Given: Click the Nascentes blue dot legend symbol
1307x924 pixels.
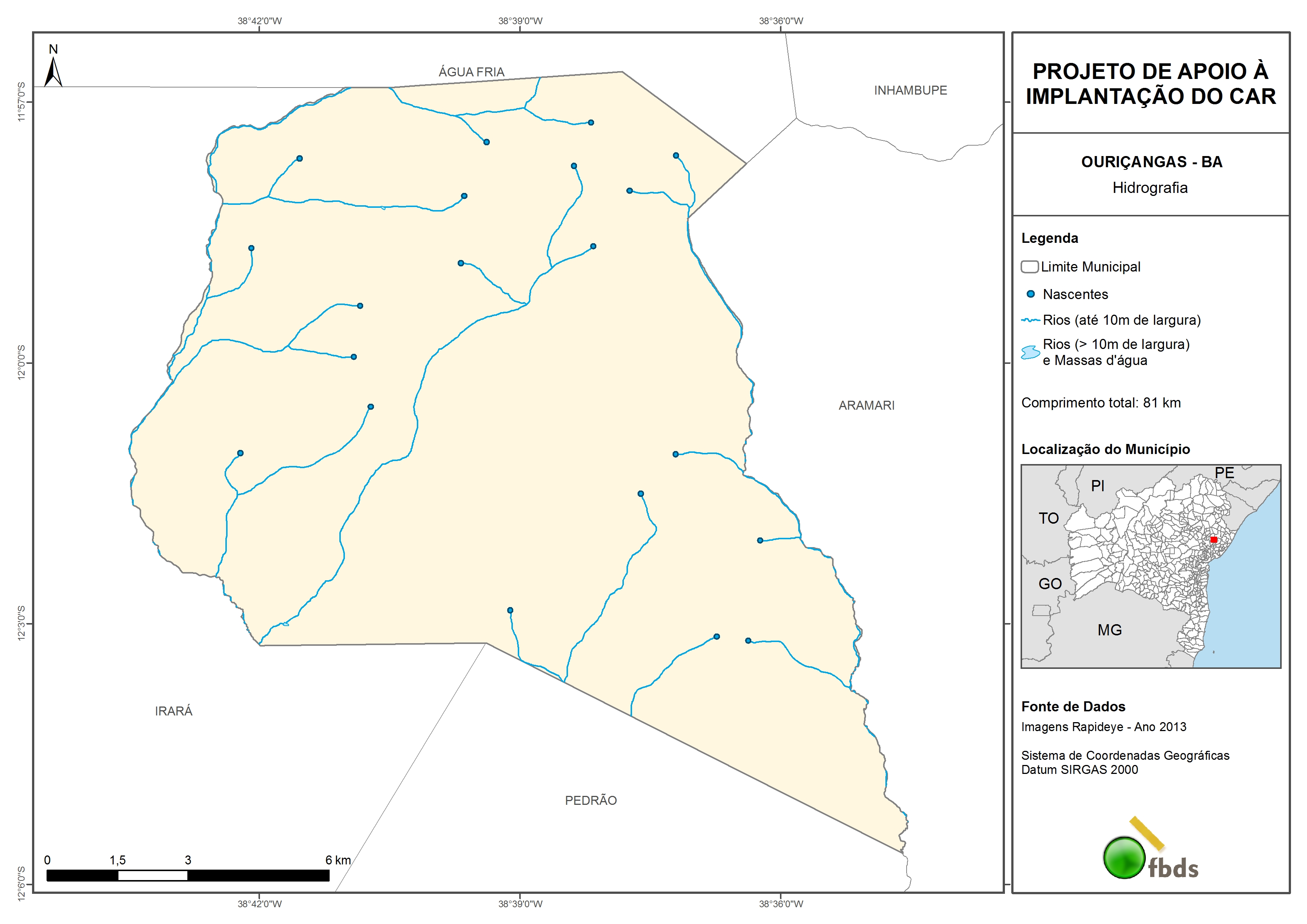Looking at the screenshot, I should pyautogui.click(x=1030, y=294).
